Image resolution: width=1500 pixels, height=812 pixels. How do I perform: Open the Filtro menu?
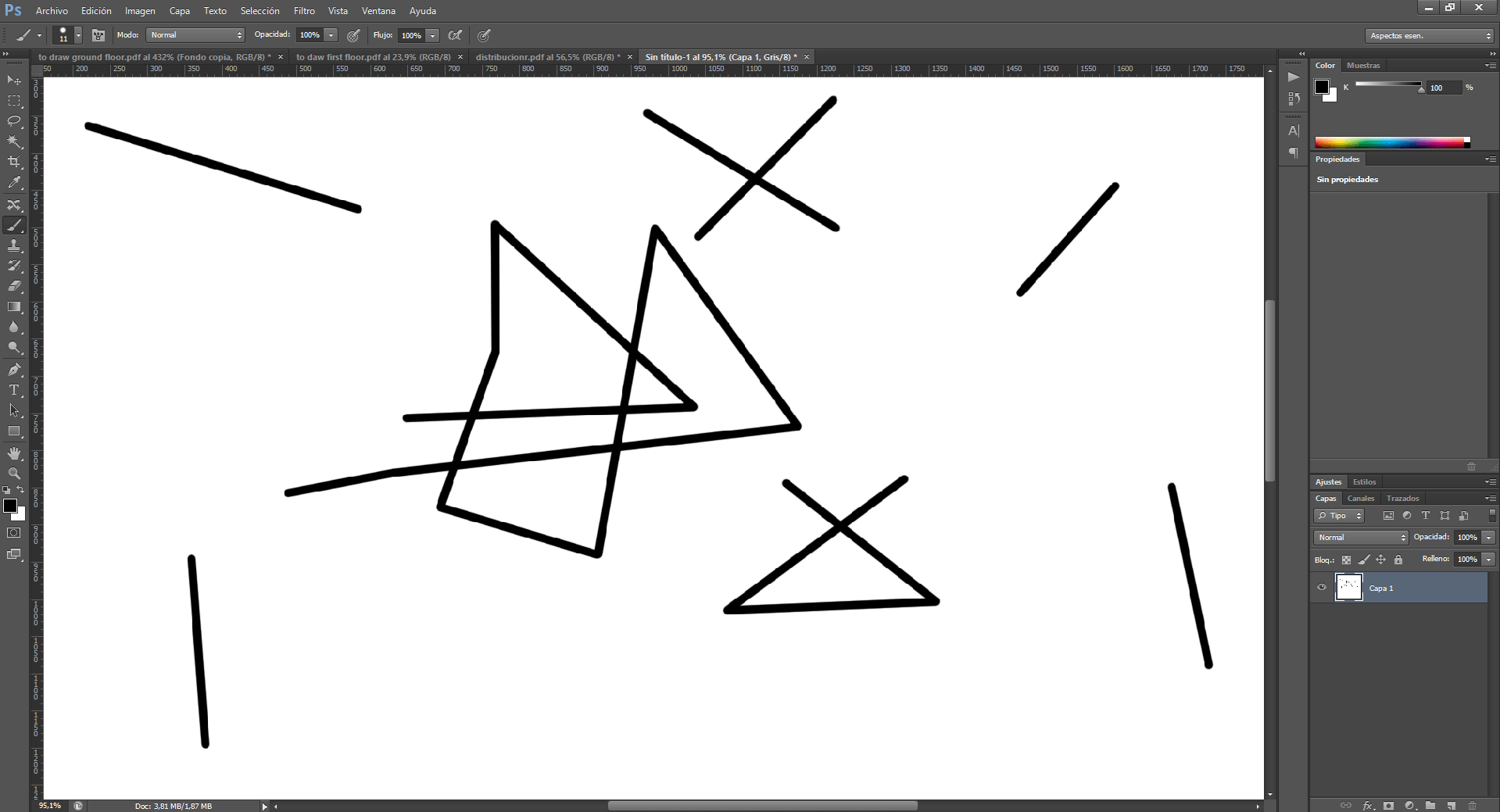click(304, 11)
